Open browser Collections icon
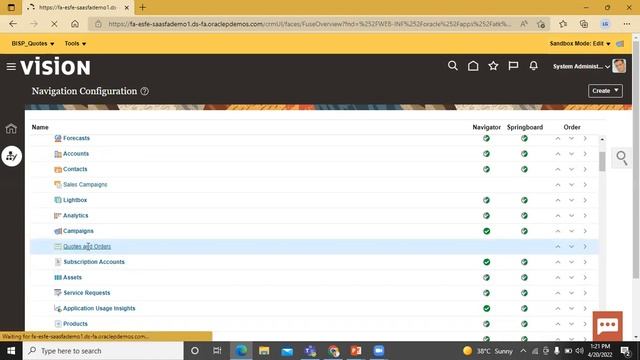 (x=584, y=24)
